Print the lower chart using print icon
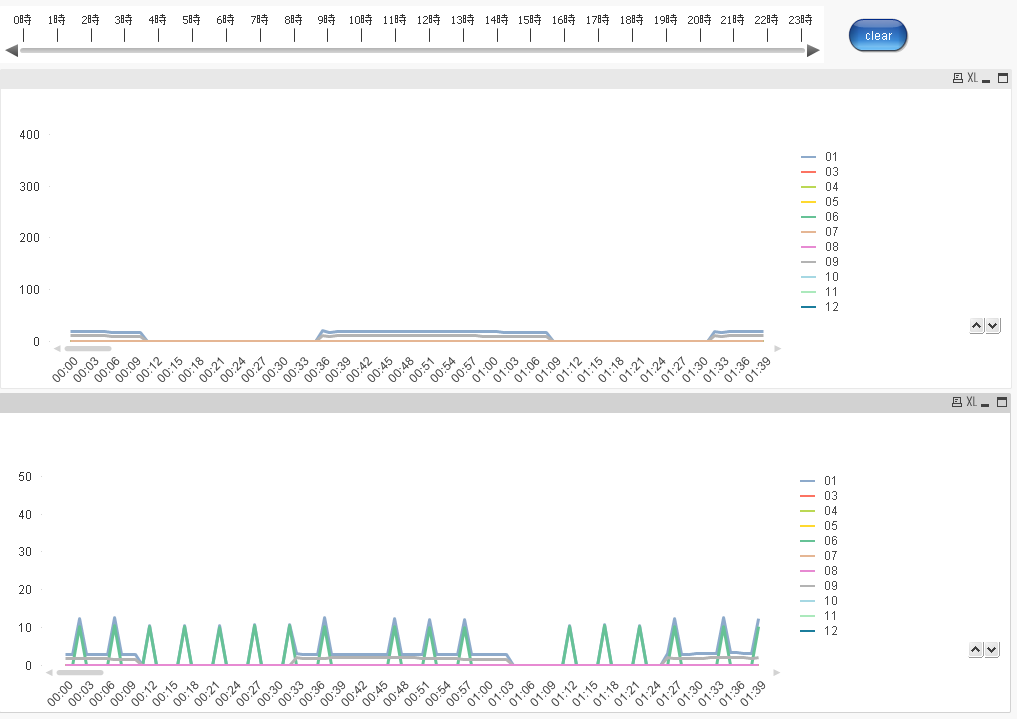The image size is (1017, 719). coord(957,402)
